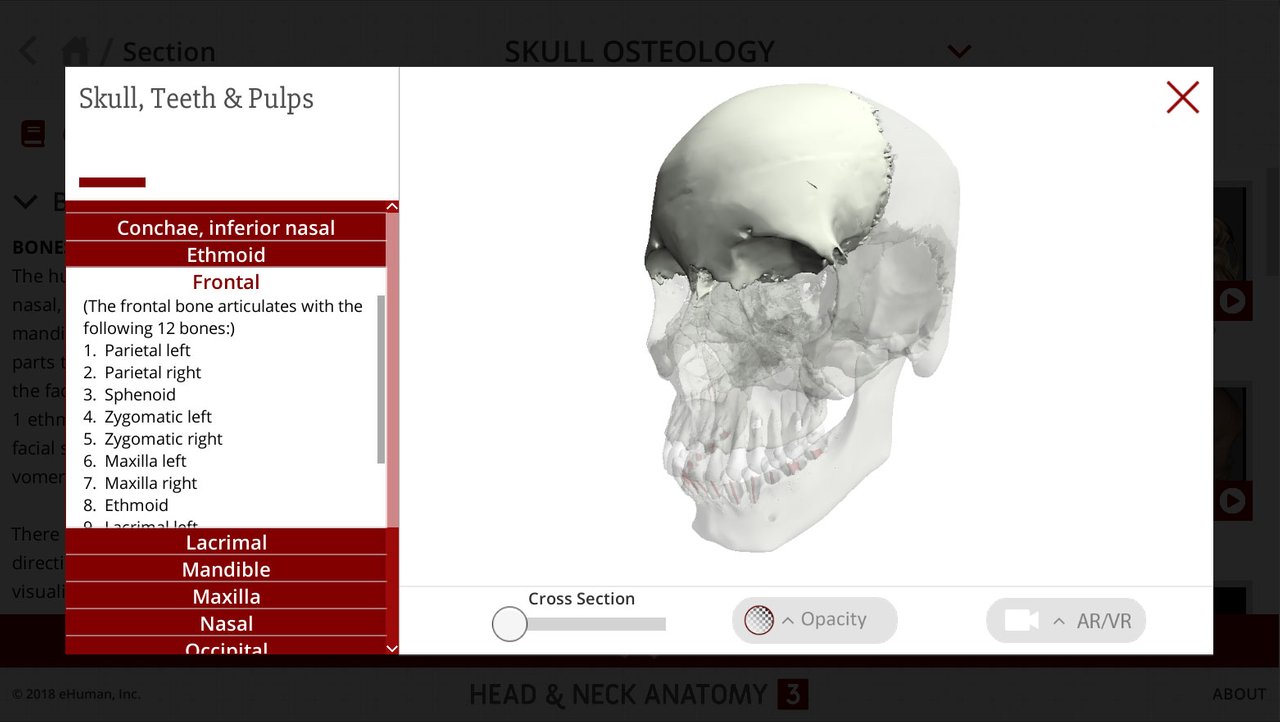
Task: Click "Sphenoid" in articulation list
Action: point(140,394)
